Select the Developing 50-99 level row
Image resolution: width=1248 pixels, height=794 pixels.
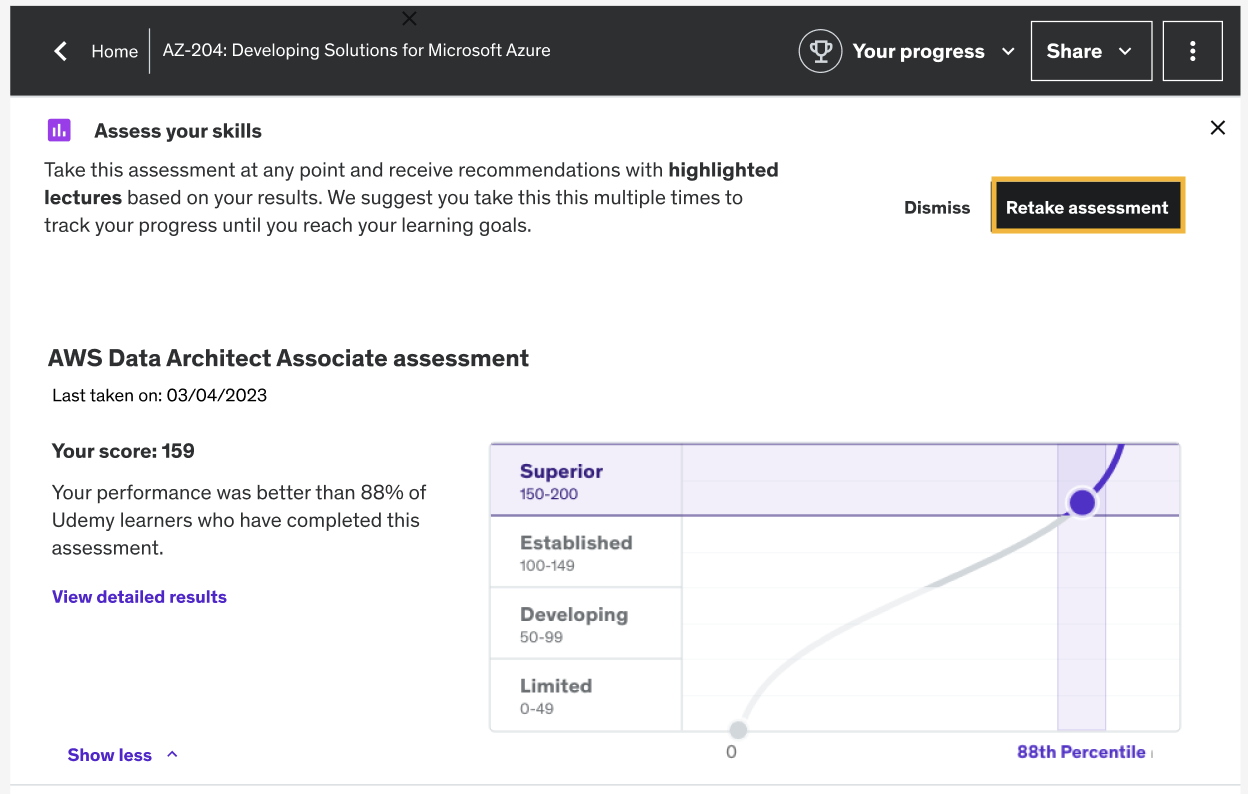(585, 623)
